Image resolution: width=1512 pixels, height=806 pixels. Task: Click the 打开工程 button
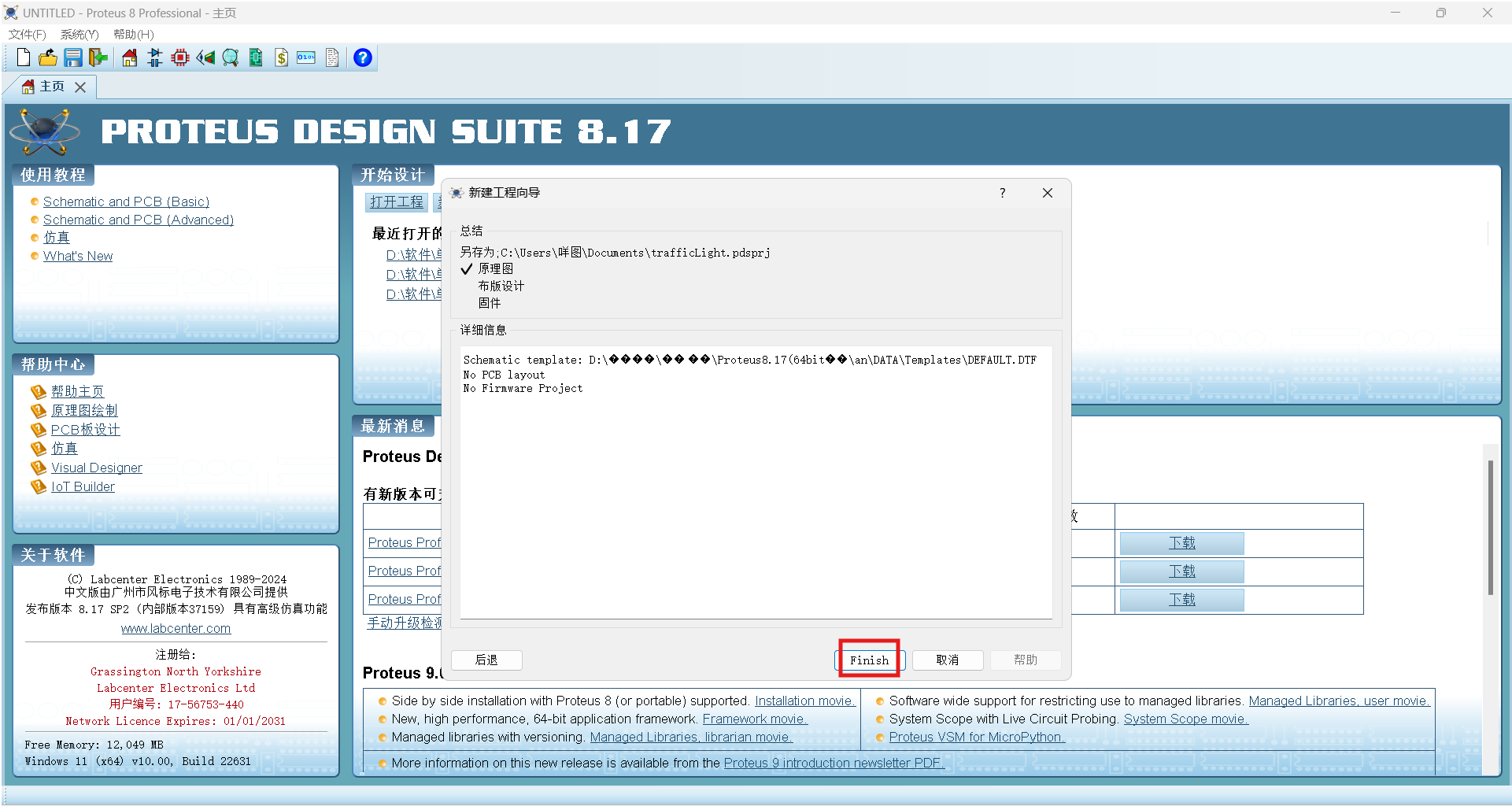click(x=397, y=202)
